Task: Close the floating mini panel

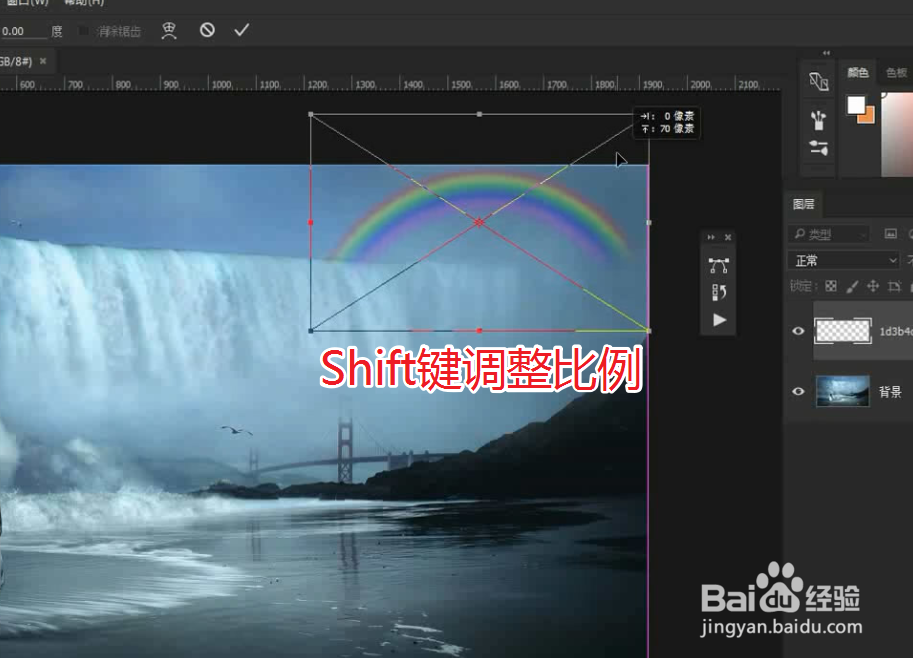Action: (x=728, y=238)
